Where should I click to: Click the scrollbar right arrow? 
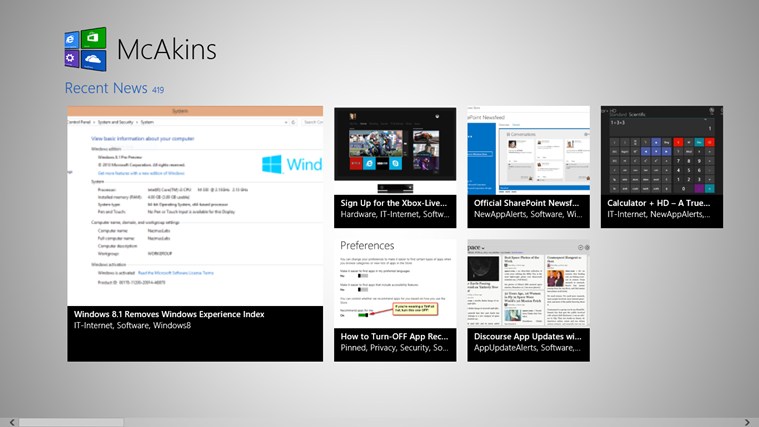(x=752, y=422)
